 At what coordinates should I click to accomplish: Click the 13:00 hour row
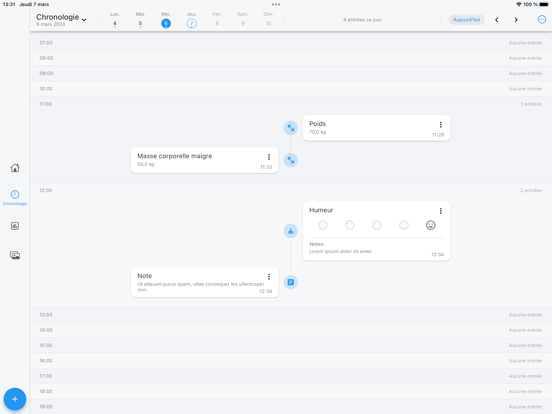291,315
